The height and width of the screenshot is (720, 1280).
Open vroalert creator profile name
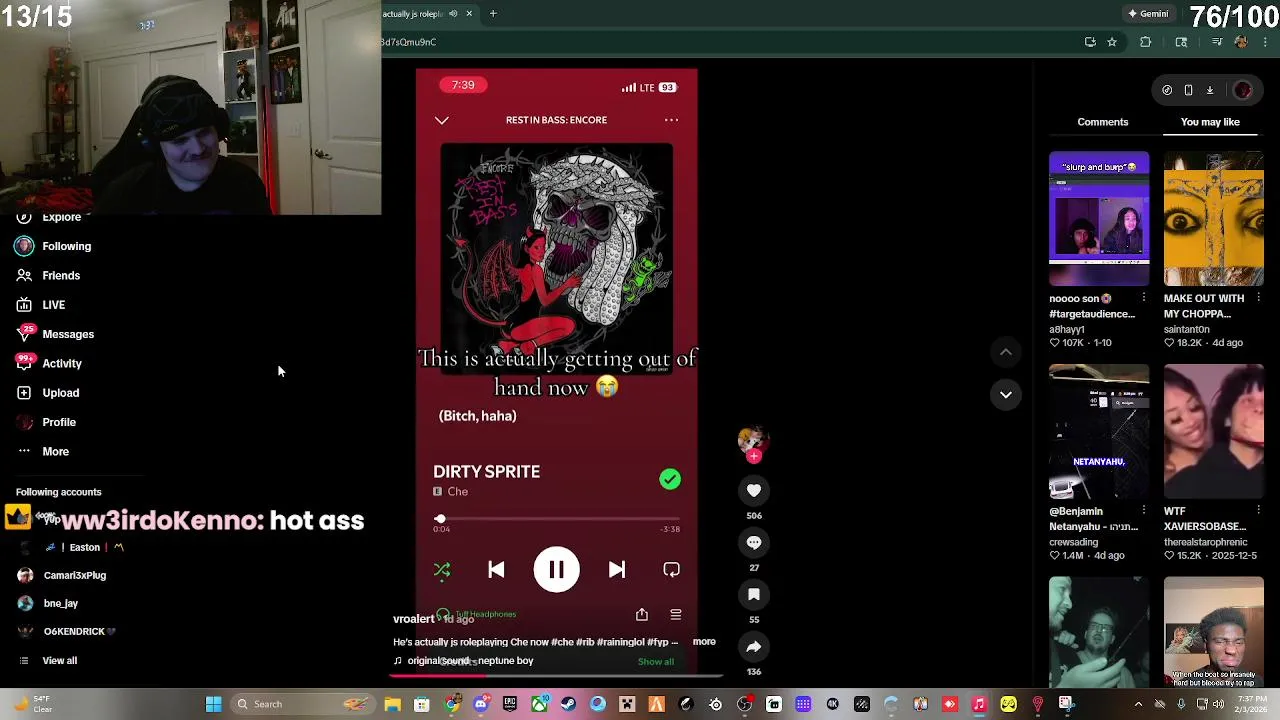413,619
